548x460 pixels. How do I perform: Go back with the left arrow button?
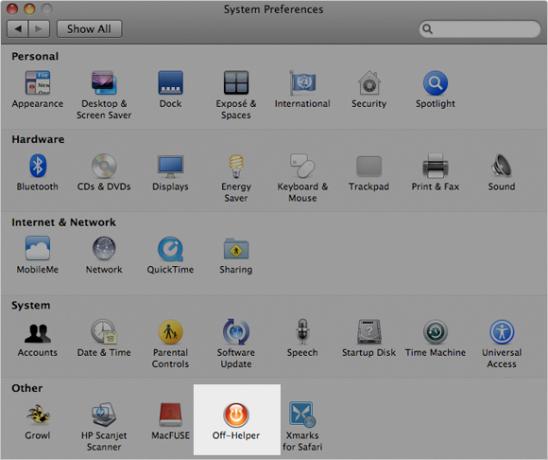(18, 29)
